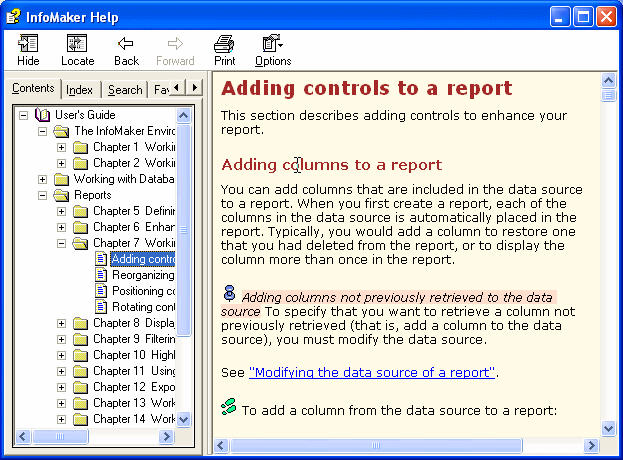This screenshot has height=460, width=623.
Task: Select the Adding controls tree topic
Action: click(x=143, y=259)
